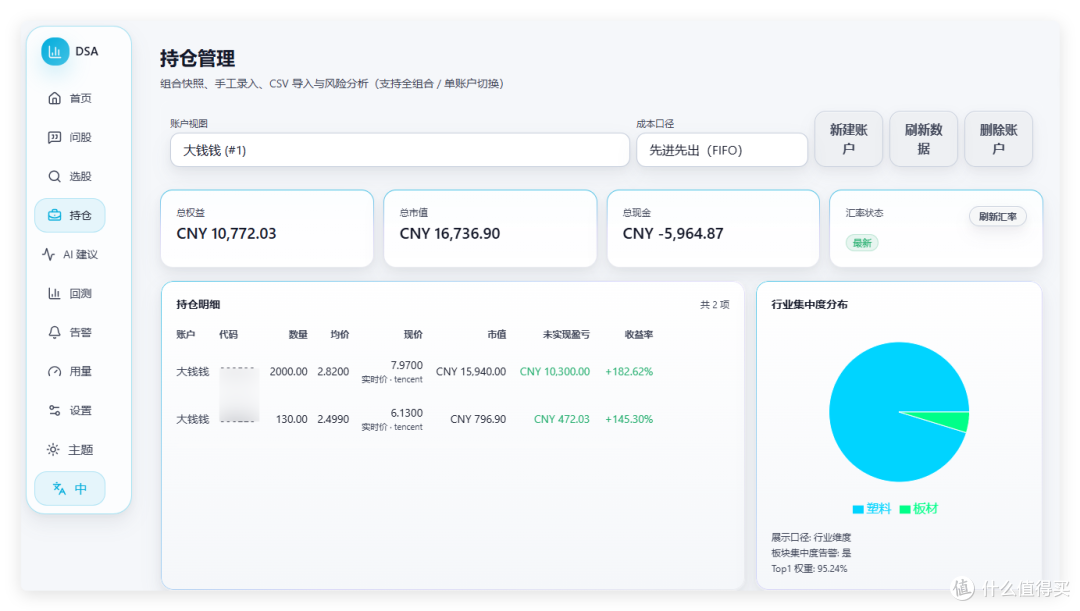Click the 行业集中度分布 heading
This screenshot has height=611, width=1080.
tap(809, 304)
